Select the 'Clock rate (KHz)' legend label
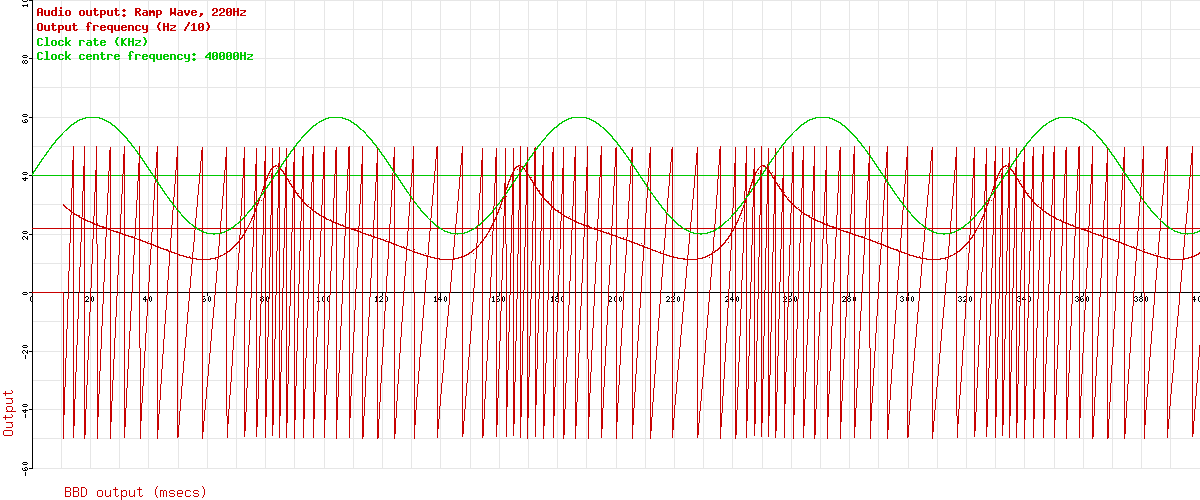This screenshot has width=1200, height=500. click(92, 42)
